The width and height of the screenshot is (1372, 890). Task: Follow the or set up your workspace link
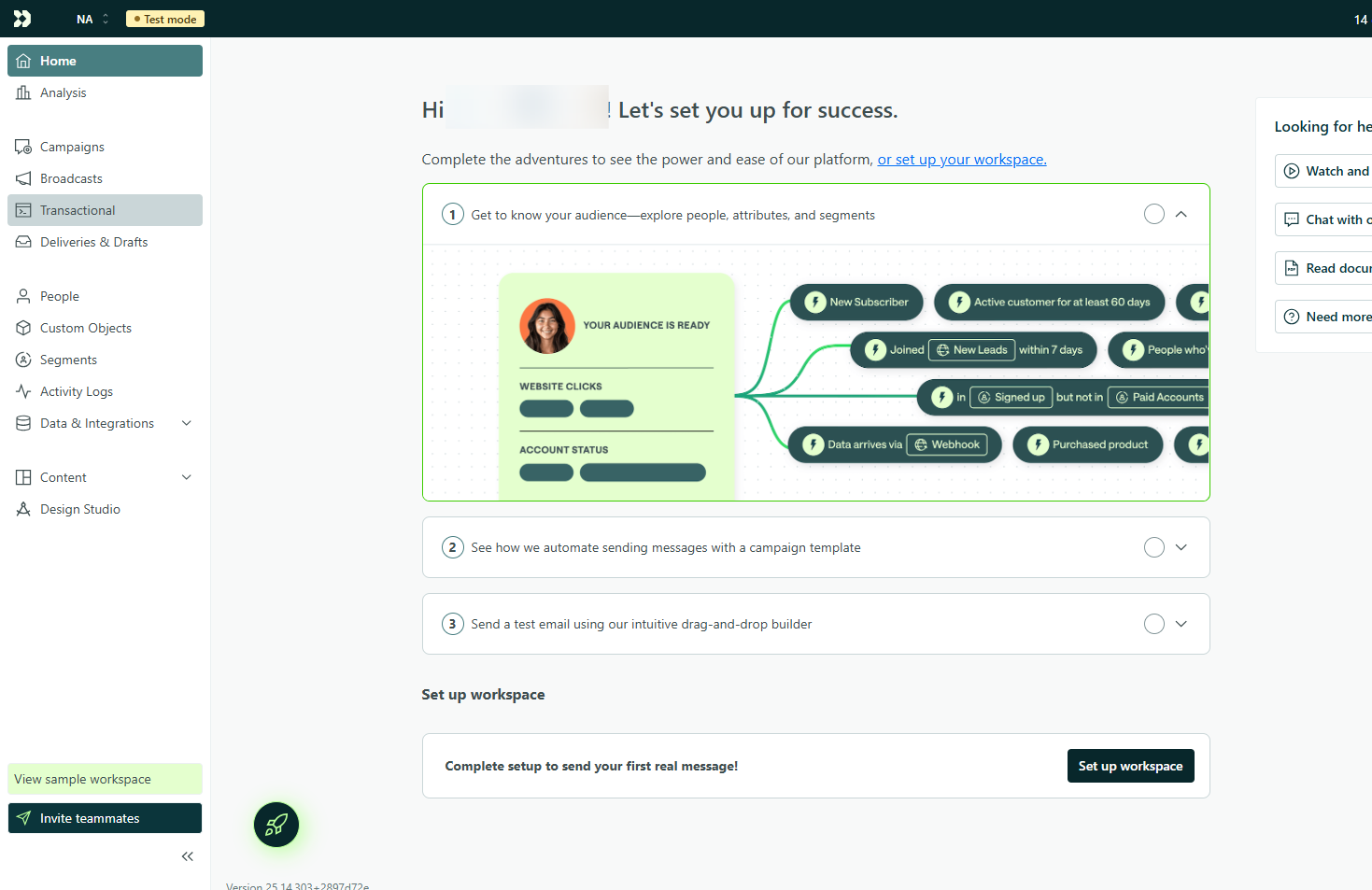(962, 160)
